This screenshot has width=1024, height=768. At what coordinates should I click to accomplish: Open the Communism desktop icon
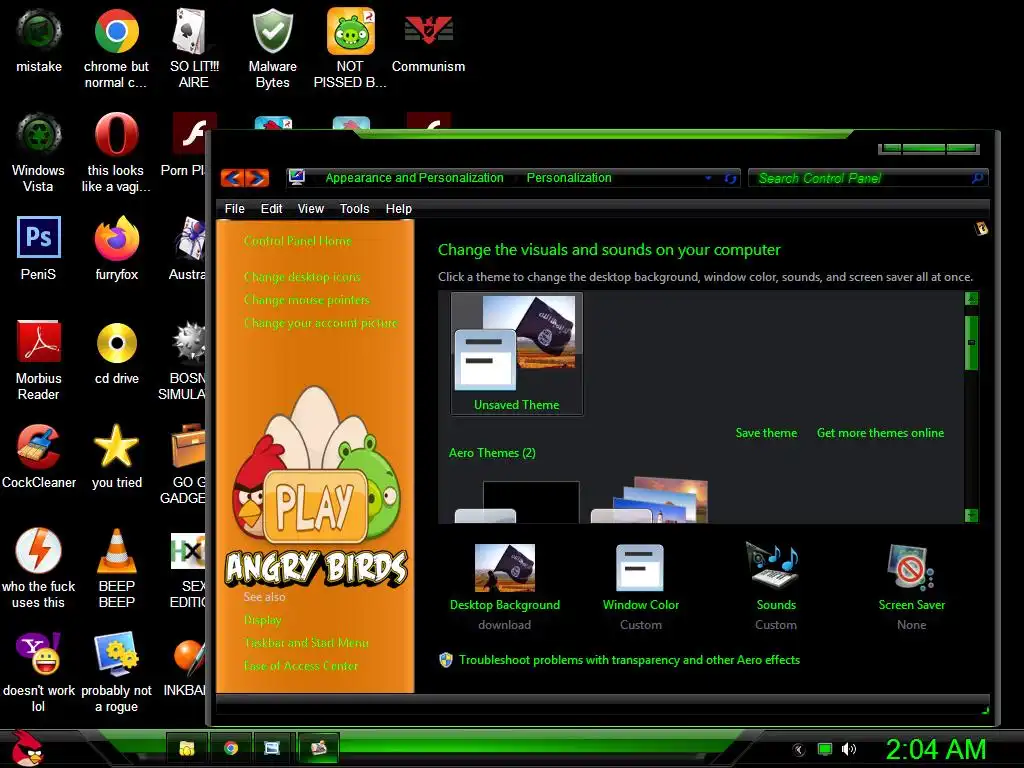pyautogui.click(x=428, y=40)
